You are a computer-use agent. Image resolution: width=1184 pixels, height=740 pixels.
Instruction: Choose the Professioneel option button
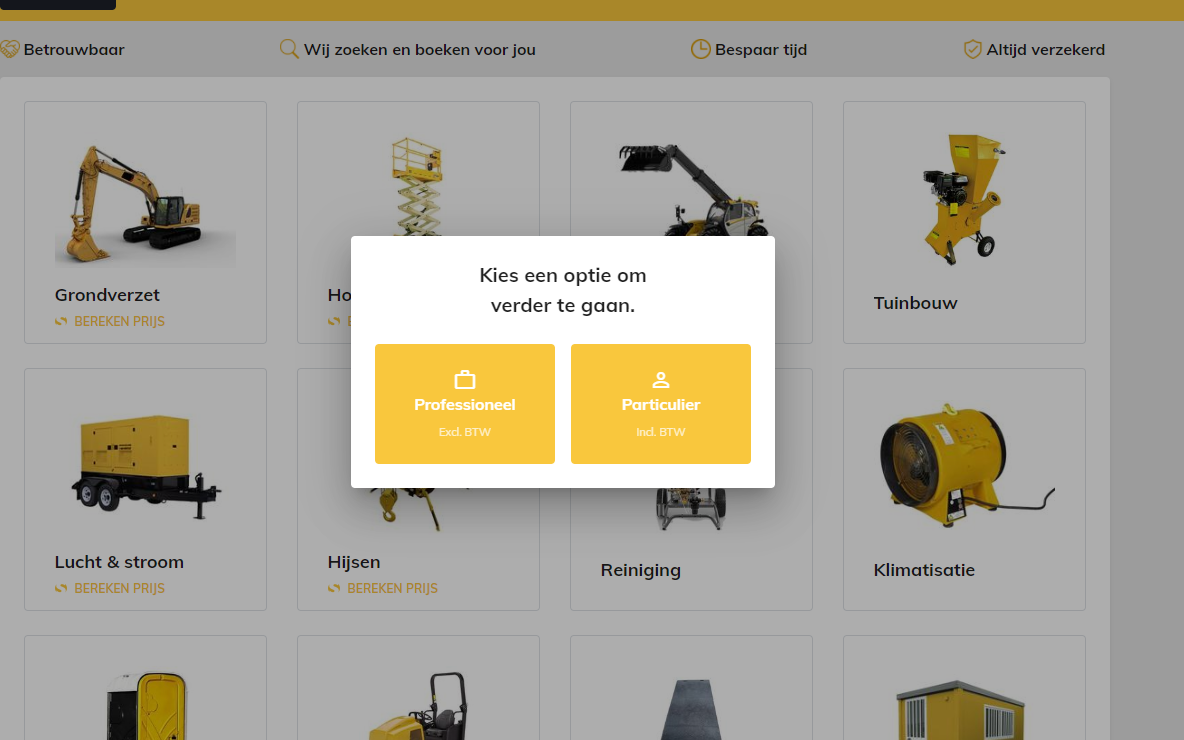(x=464, y=404)
